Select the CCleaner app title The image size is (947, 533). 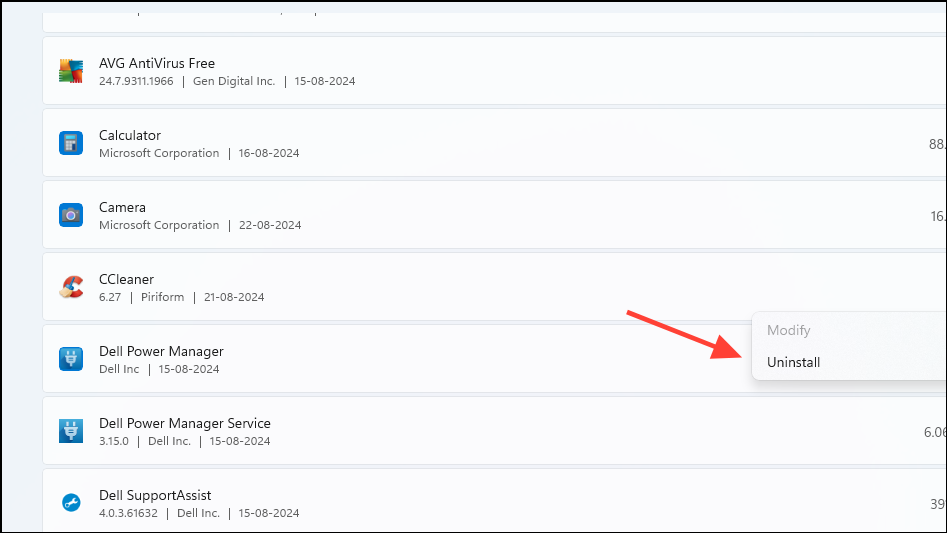point(126,279)
